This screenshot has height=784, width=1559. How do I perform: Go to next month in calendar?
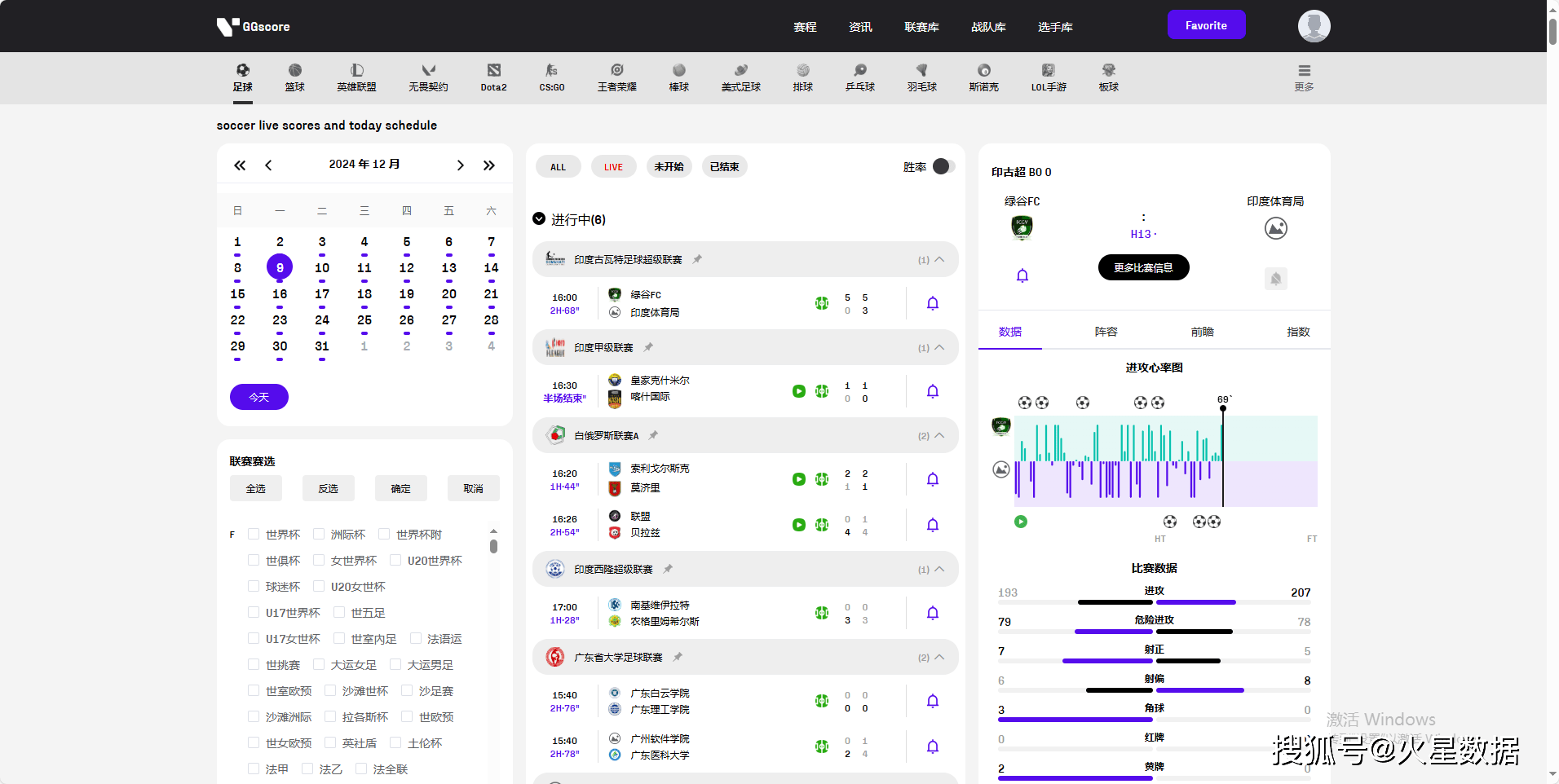tap(461, 165)
